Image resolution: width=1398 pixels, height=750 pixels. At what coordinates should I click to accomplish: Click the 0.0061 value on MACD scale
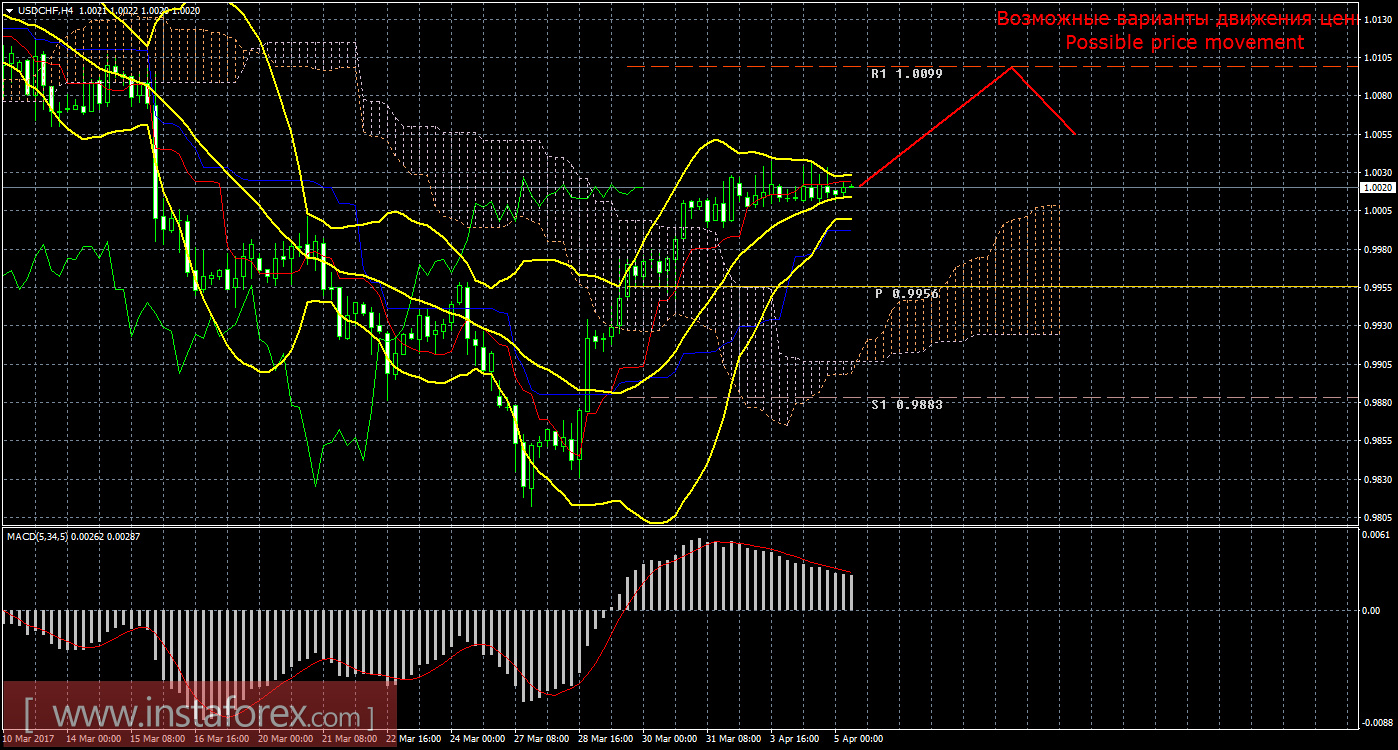point(1377,536)
